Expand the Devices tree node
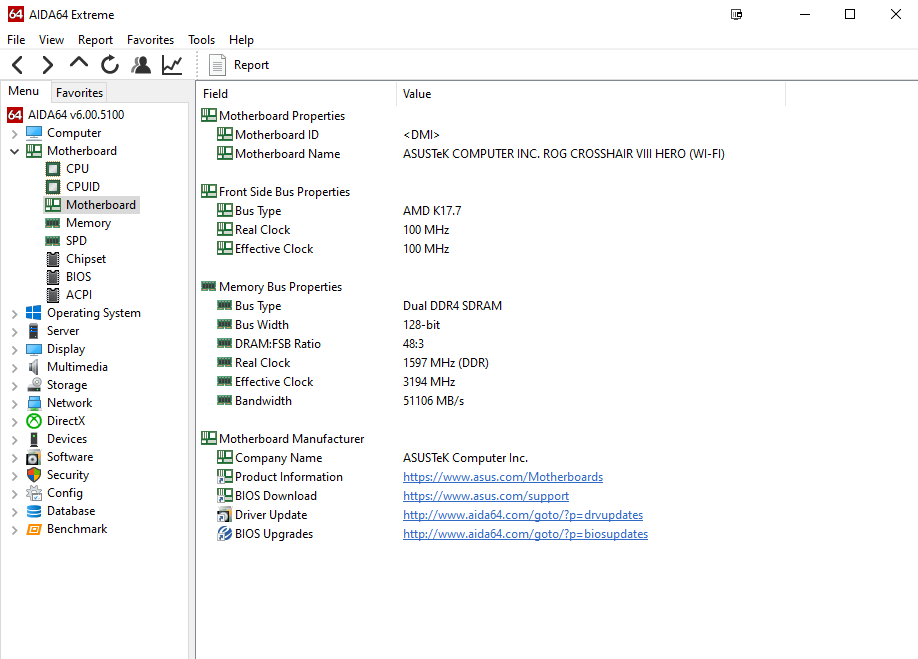The height and width of the screenshot is (659, 918). [15, 440]
